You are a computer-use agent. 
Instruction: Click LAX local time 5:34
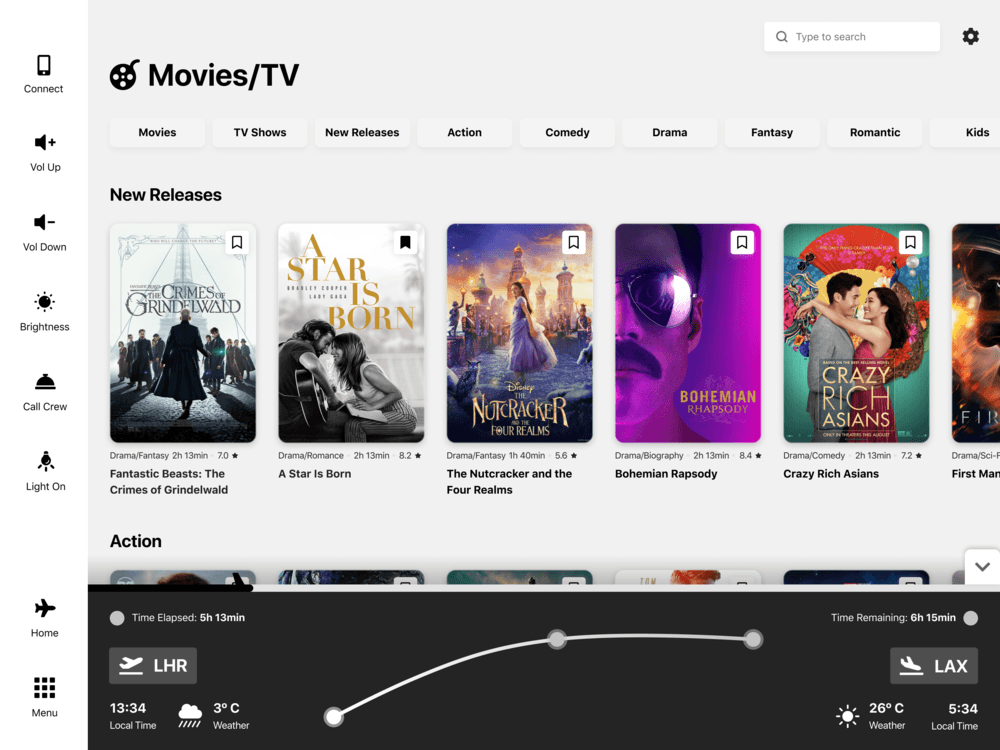tap(962, 709)
